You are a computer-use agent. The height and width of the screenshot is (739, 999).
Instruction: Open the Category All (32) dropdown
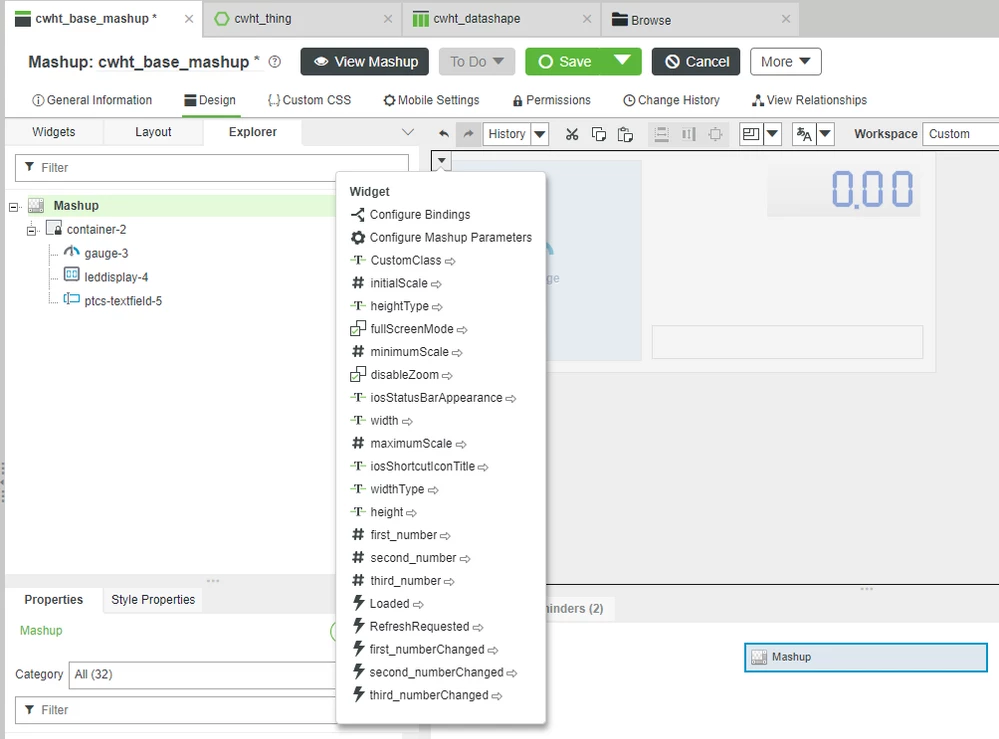[x=202, y=675]
